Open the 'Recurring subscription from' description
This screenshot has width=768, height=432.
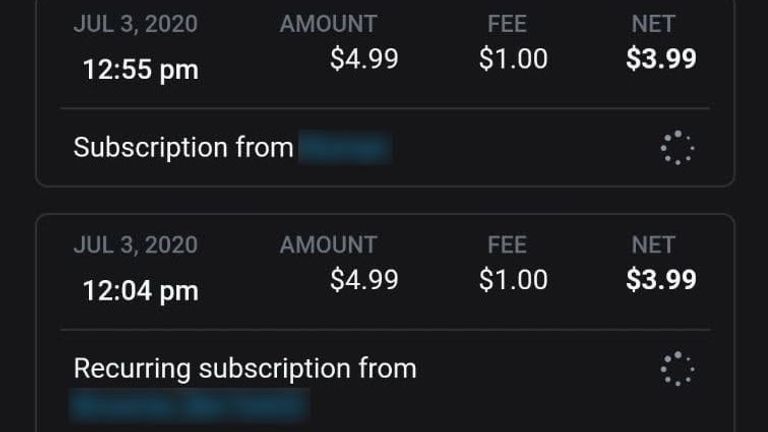tap(245, 368)
